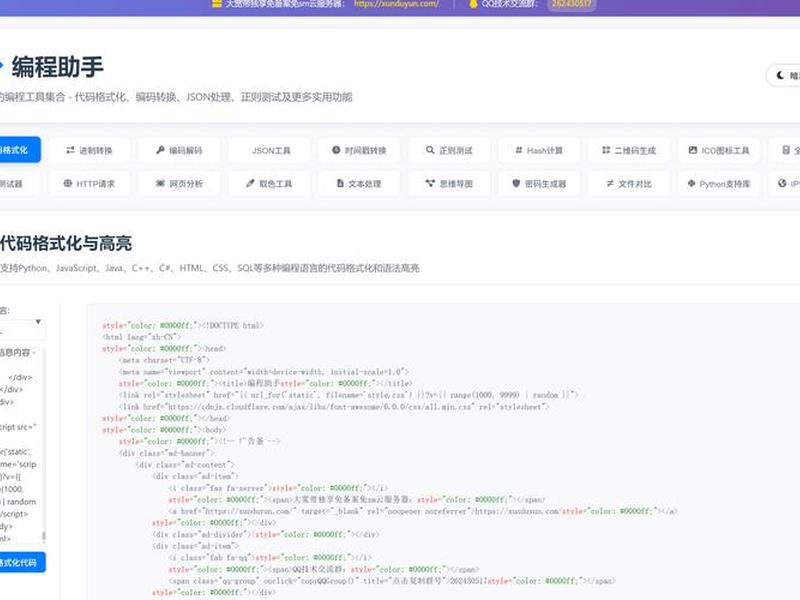
Task: Switch to the JSON工具 tab
Action: [269, 150]
